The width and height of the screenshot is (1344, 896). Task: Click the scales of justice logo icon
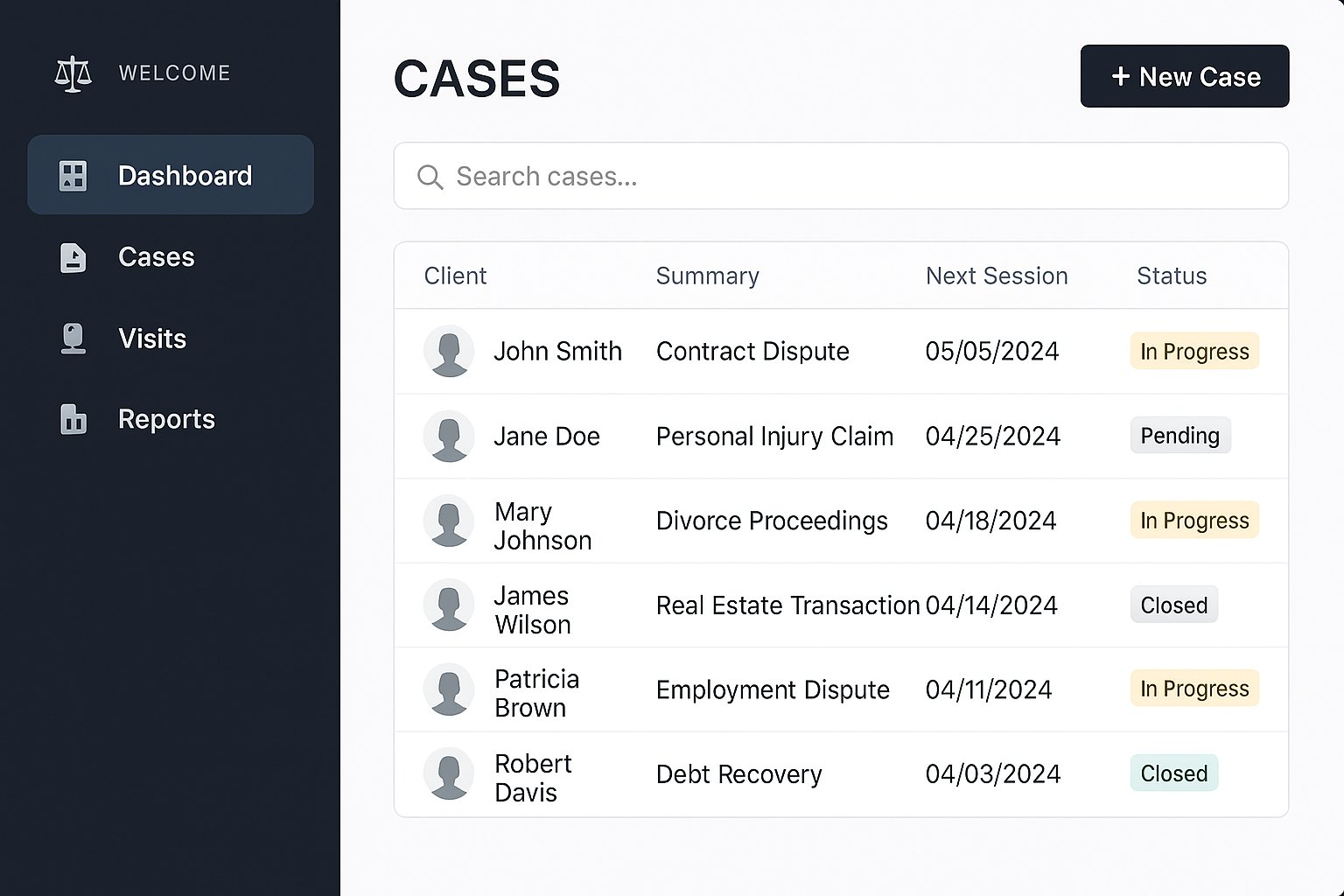click(x=73, y=74)
